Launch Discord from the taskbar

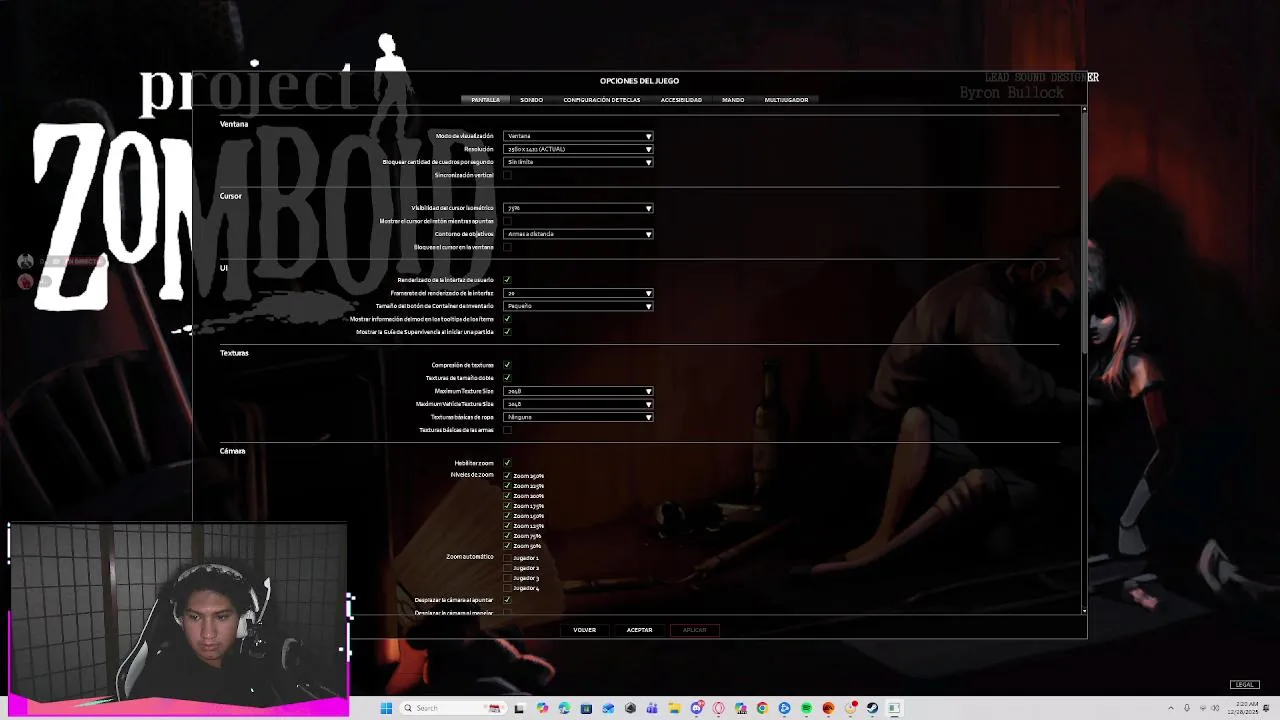tap(698, 708)
